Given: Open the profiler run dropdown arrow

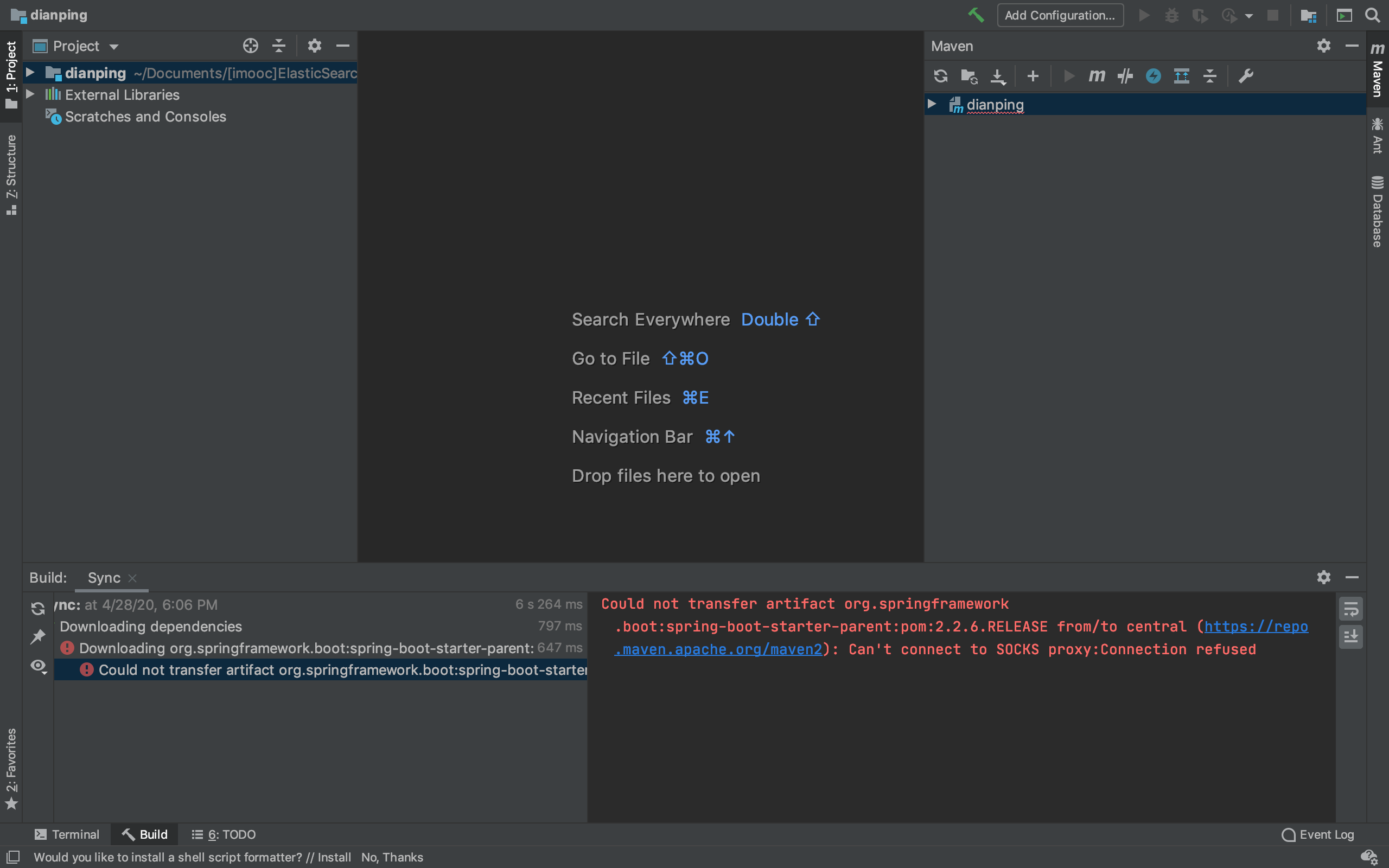Looking at the screenshot, I should (1249, 16).
